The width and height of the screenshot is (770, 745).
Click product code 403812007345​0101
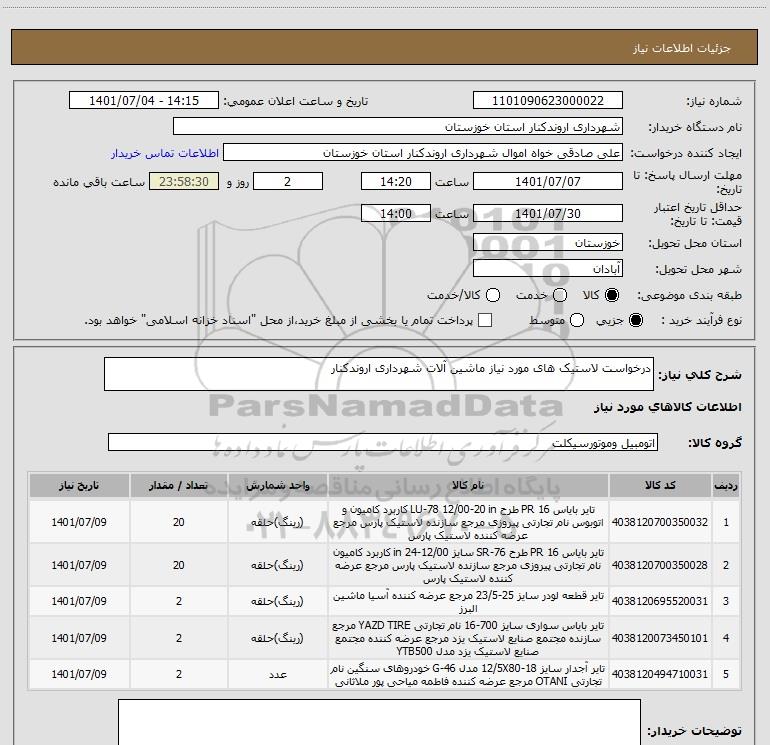660,638
